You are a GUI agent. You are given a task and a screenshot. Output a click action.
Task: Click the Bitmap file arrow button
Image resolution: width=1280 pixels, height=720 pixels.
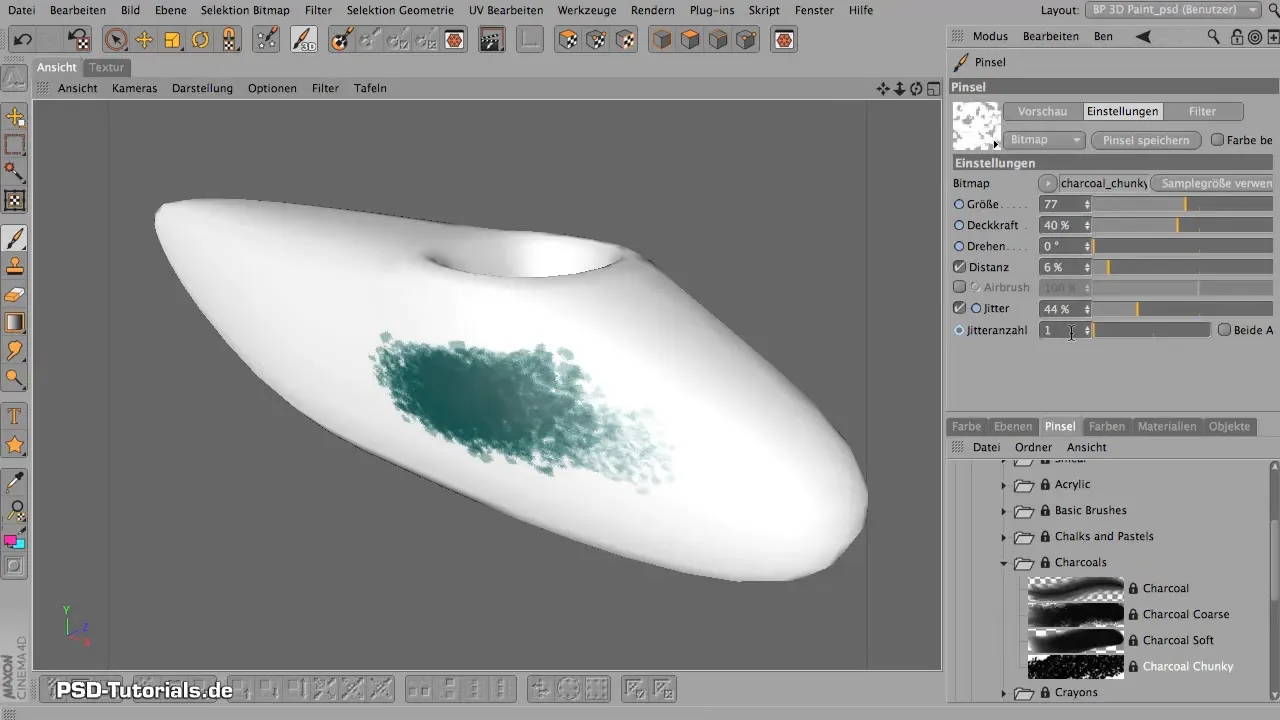[1047, 183]
